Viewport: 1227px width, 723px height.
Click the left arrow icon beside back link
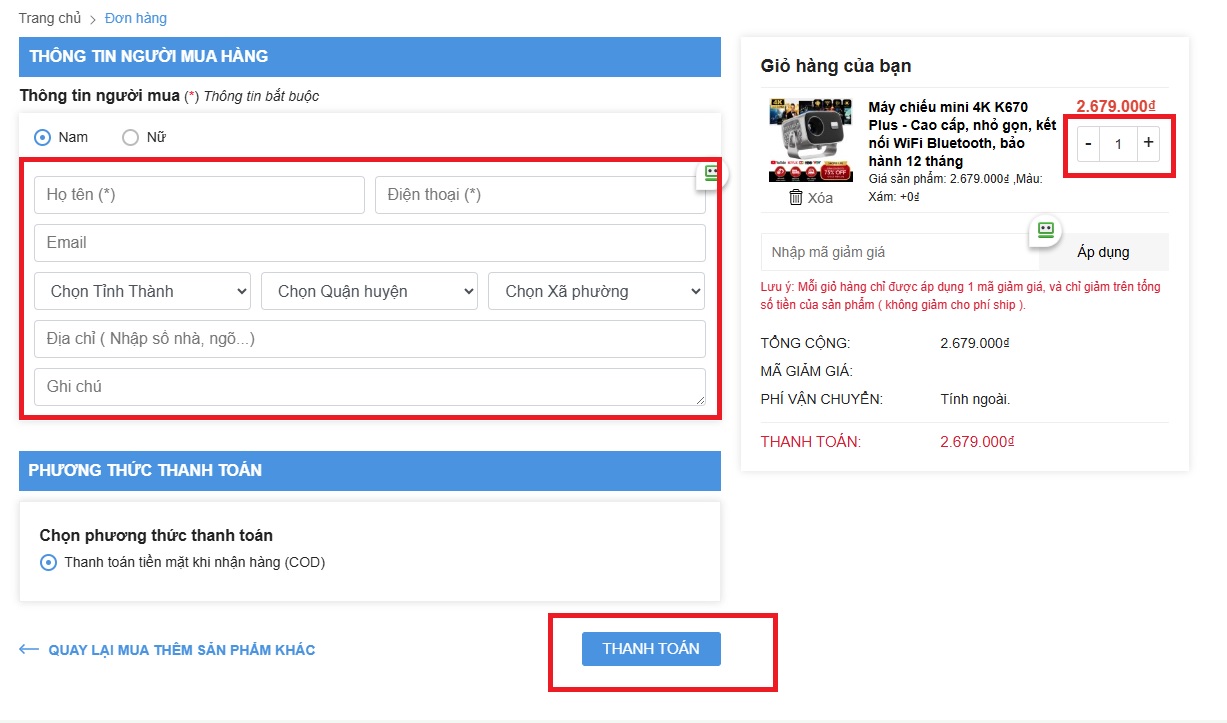pos(29,650)
